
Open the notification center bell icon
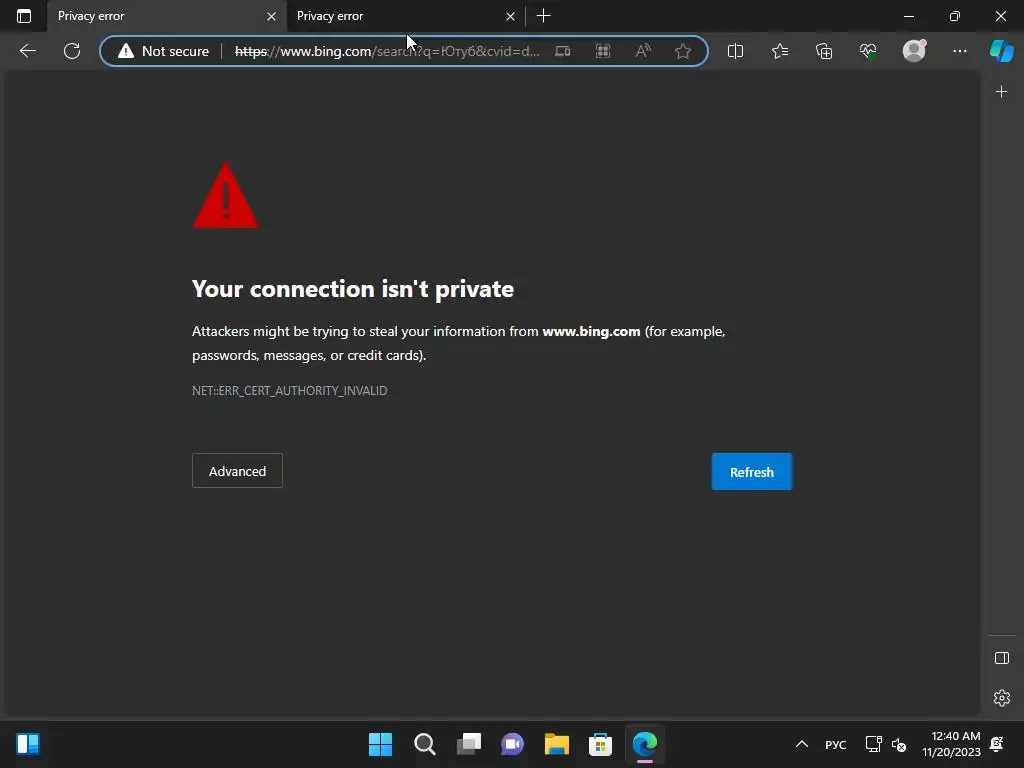997,744
